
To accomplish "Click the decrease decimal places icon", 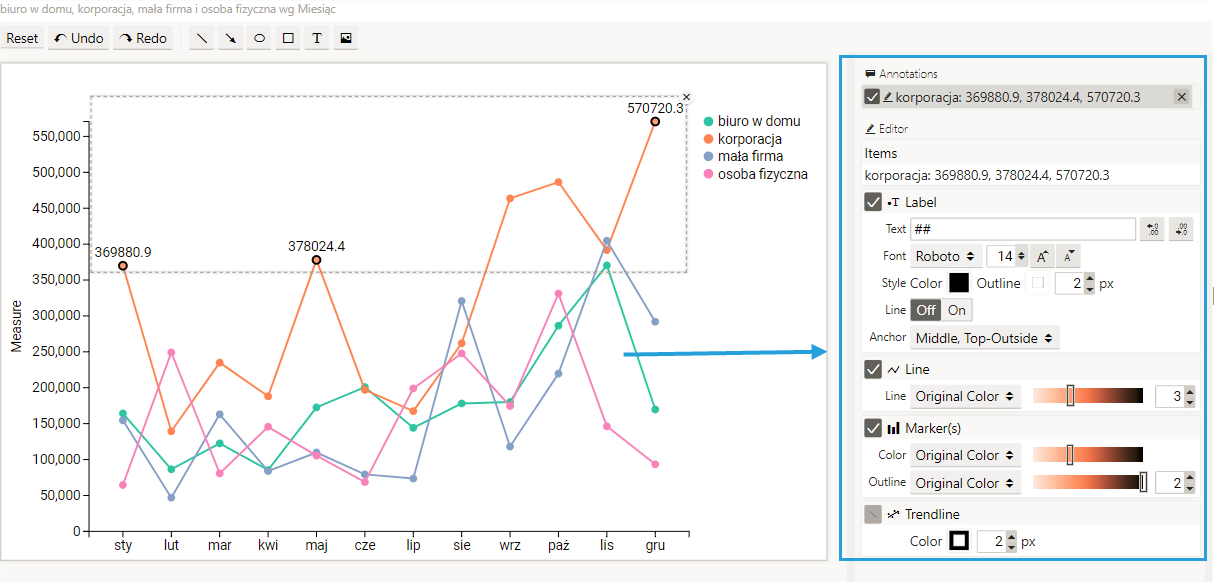I will 1181,229.
